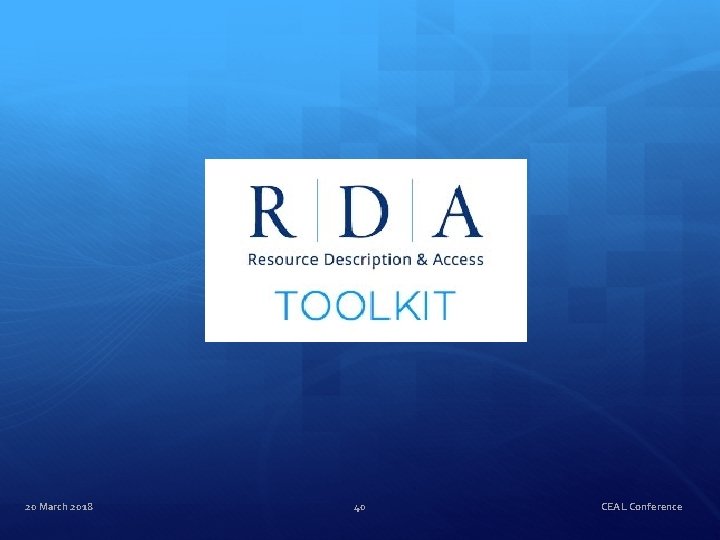Click the large 'D' letter in logo
This screenshot has width=720, height=540.
[x=364, y=211]
